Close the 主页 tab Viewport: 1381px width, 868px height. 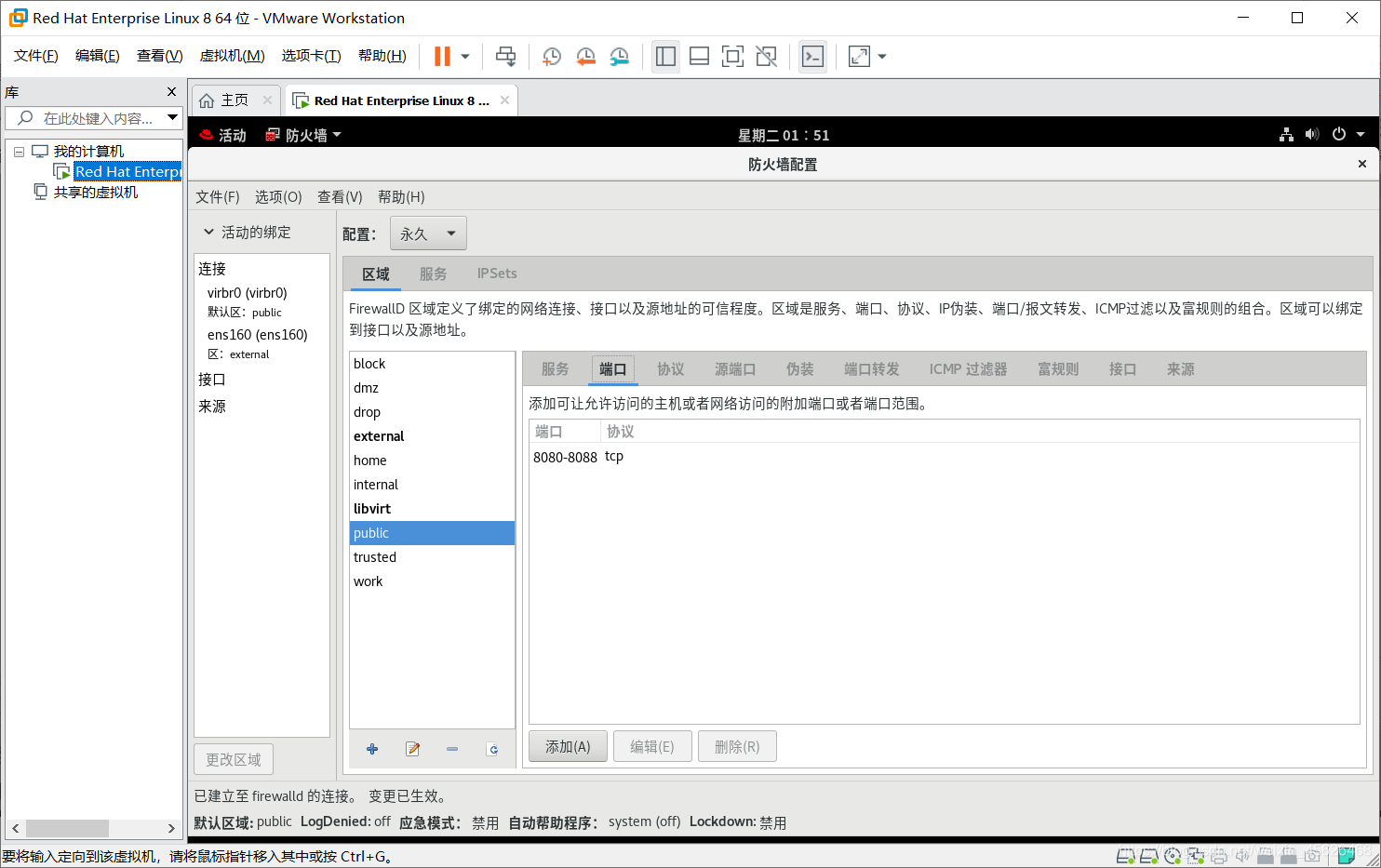click(x=267, y=100)
